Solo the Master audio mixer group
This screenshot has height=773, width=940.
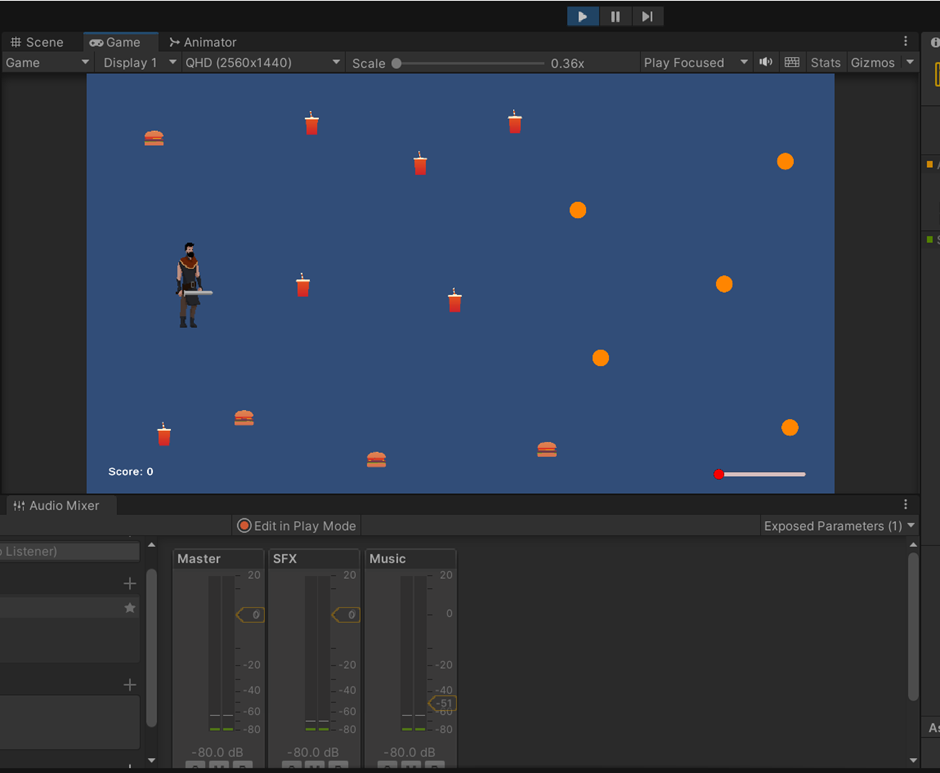195,766
